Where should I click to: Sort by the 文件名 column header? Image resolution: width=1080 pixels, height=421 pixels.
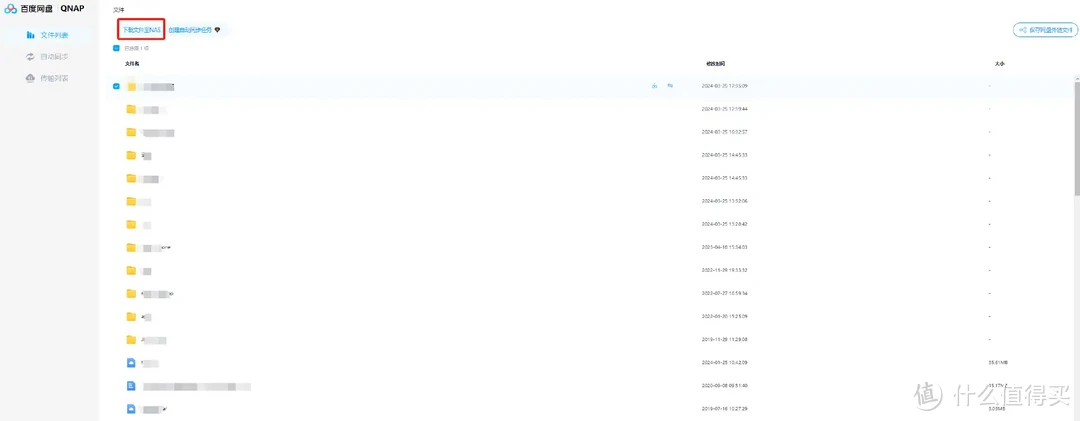[x=132, y=63]
